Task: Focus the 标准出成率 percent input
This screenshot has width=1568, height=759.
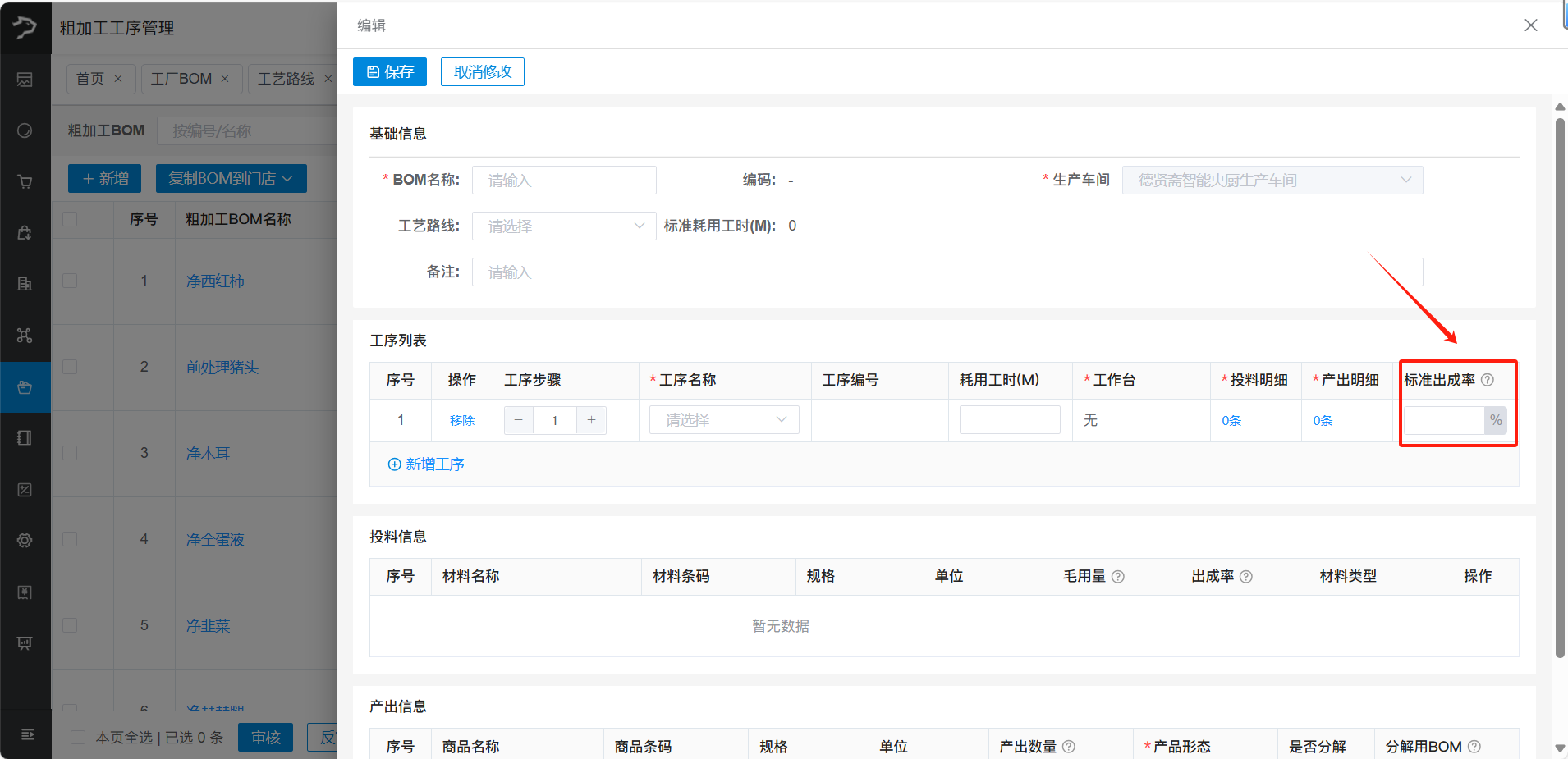Action: pyautogui.click(x=1444, y=420)
